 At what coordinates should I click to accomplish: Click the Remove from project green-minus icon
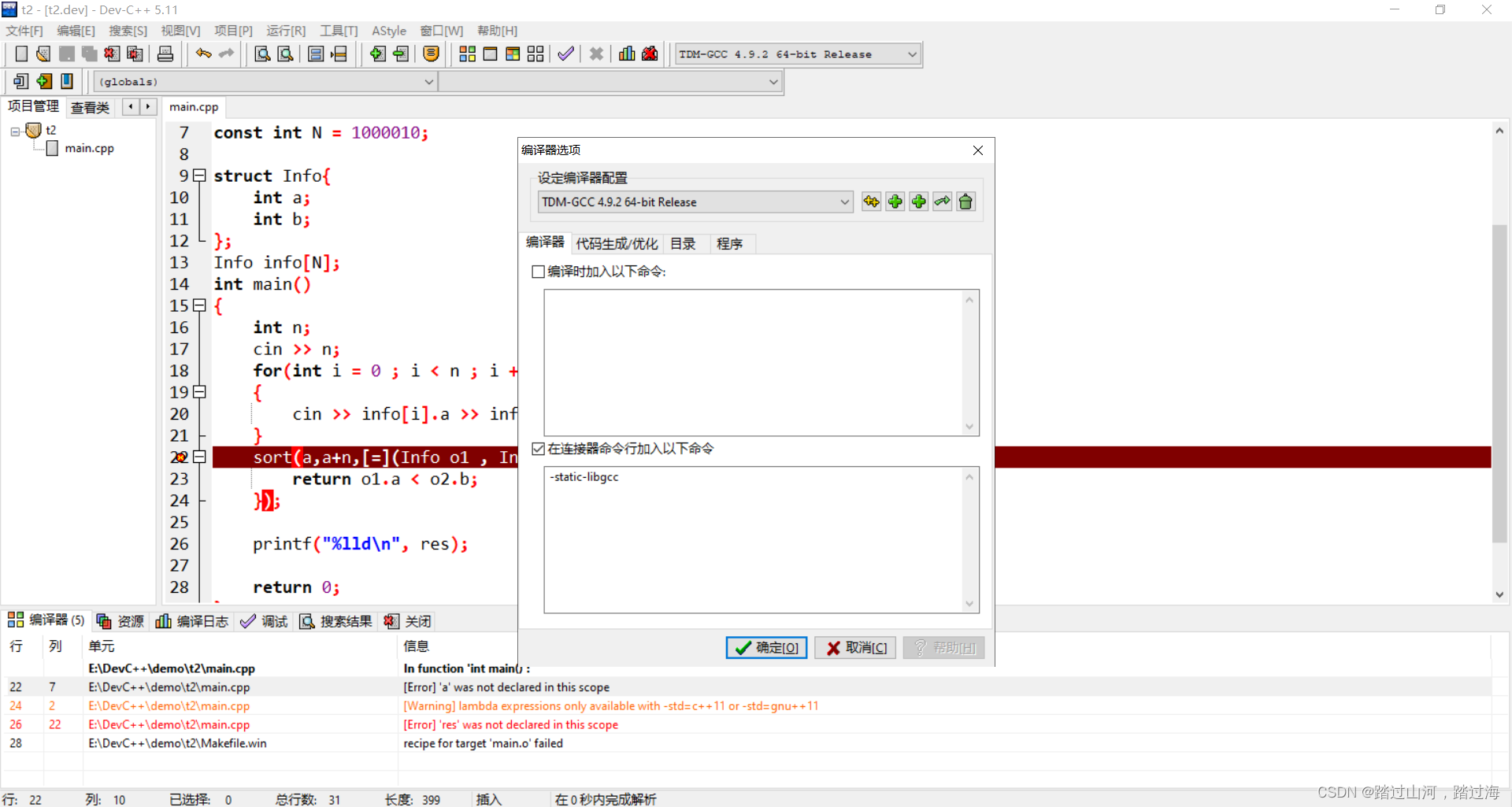401,54
